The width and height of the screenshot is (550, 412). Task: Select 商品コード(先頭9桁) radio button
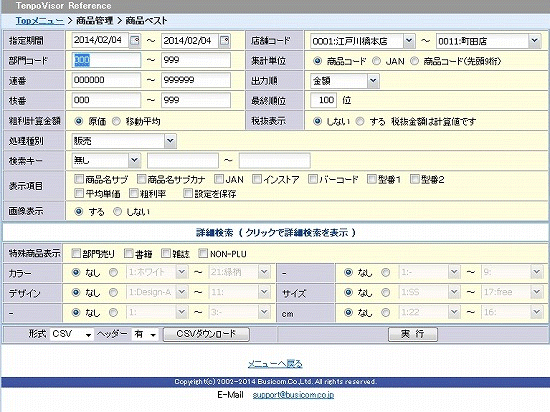click(414, 61)
